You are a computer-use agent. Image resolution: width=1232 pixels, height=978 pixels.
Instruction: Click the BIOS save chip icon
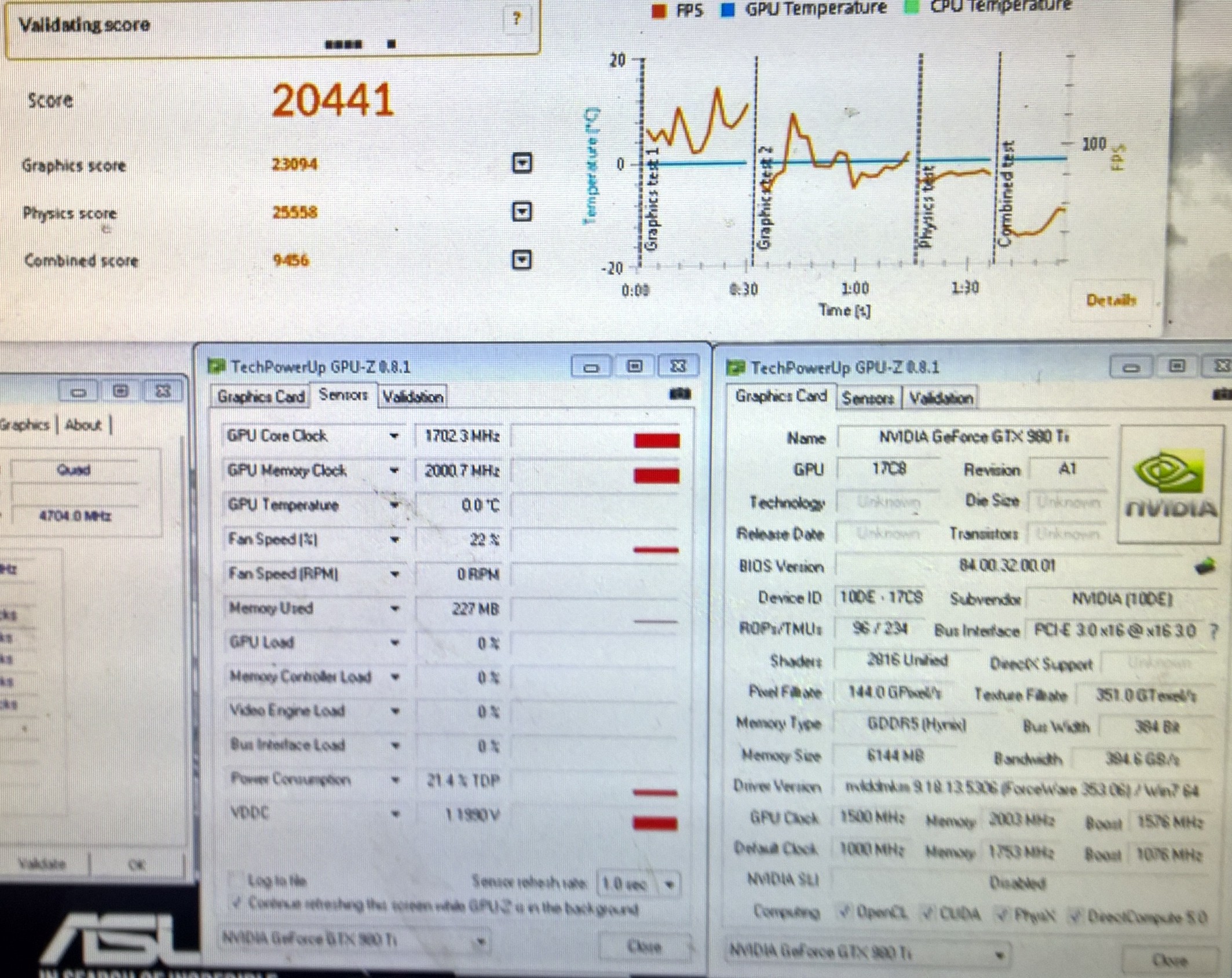(x=1205, y=565)
